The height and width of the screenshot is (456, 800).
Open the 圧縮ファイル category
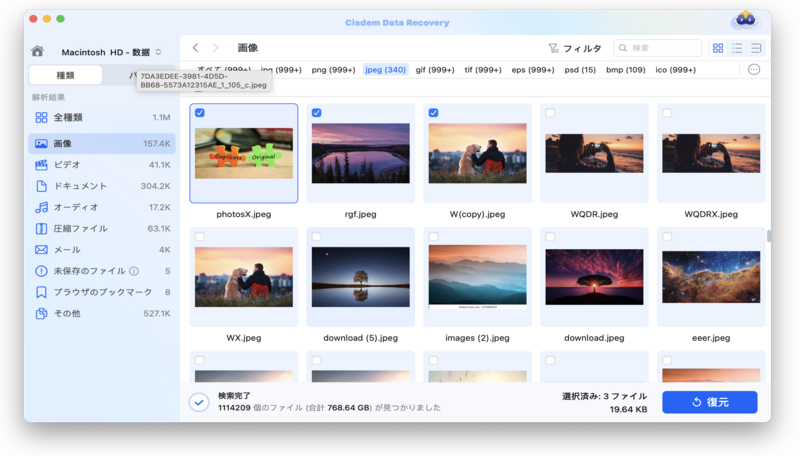(x=80, y=228)
